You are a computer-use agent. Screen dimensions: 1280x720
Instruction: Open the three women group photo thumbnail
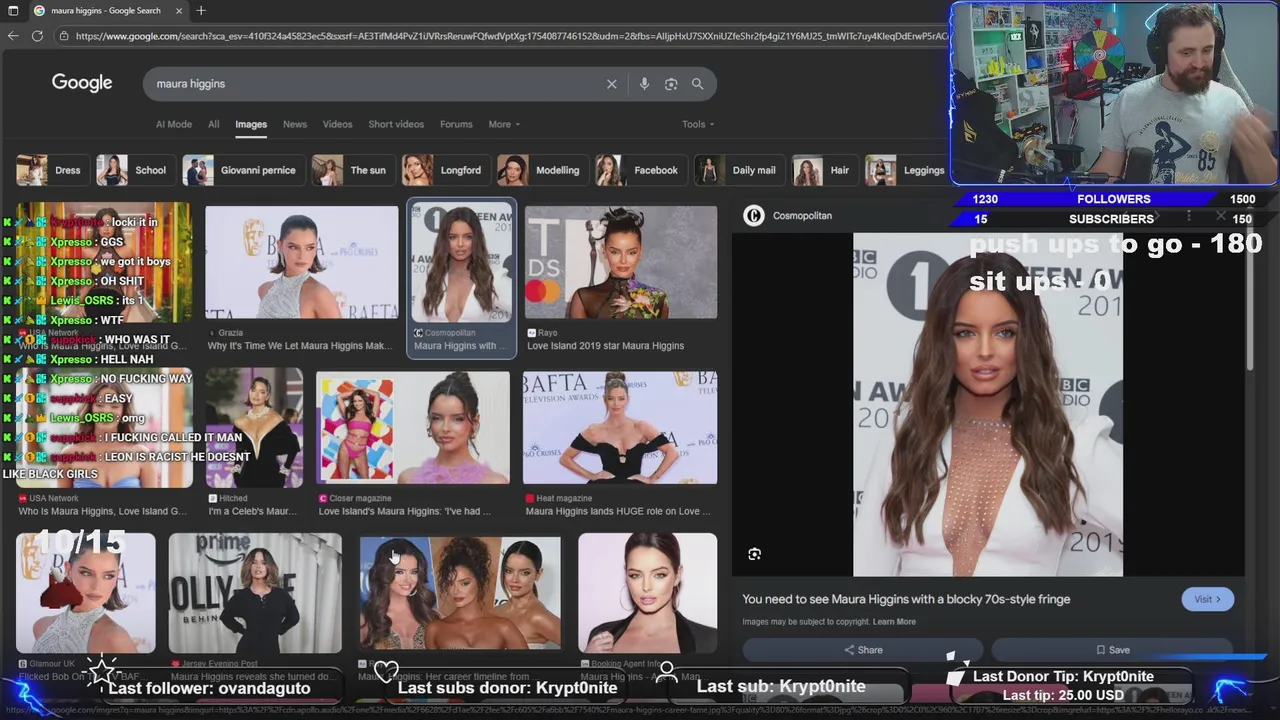460,593
